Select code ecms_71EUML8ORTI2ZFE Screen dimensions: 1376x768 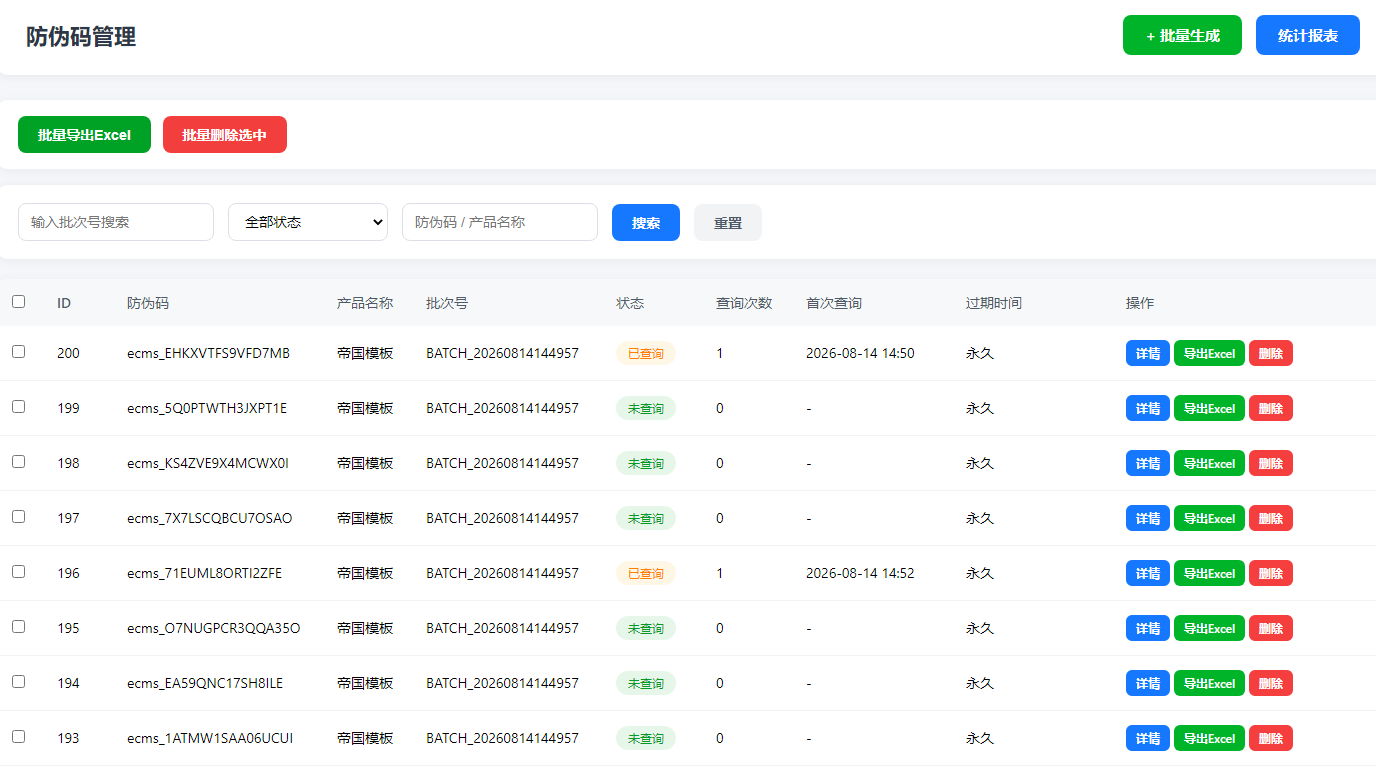[205, 573]
